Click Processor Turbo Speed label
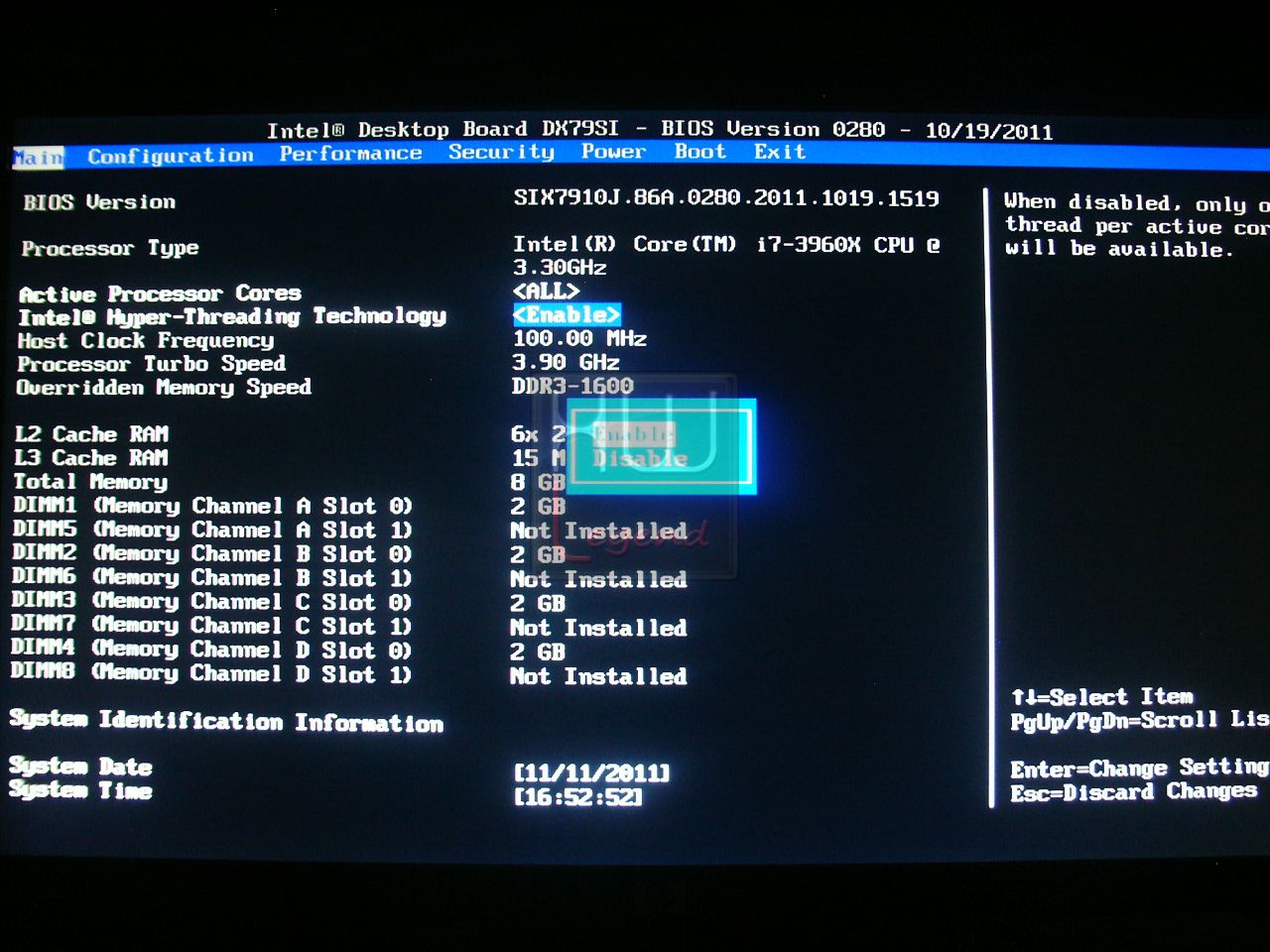Image resolution: width=1270 pixels, height=952 pixels. click(x=152, y=364)
